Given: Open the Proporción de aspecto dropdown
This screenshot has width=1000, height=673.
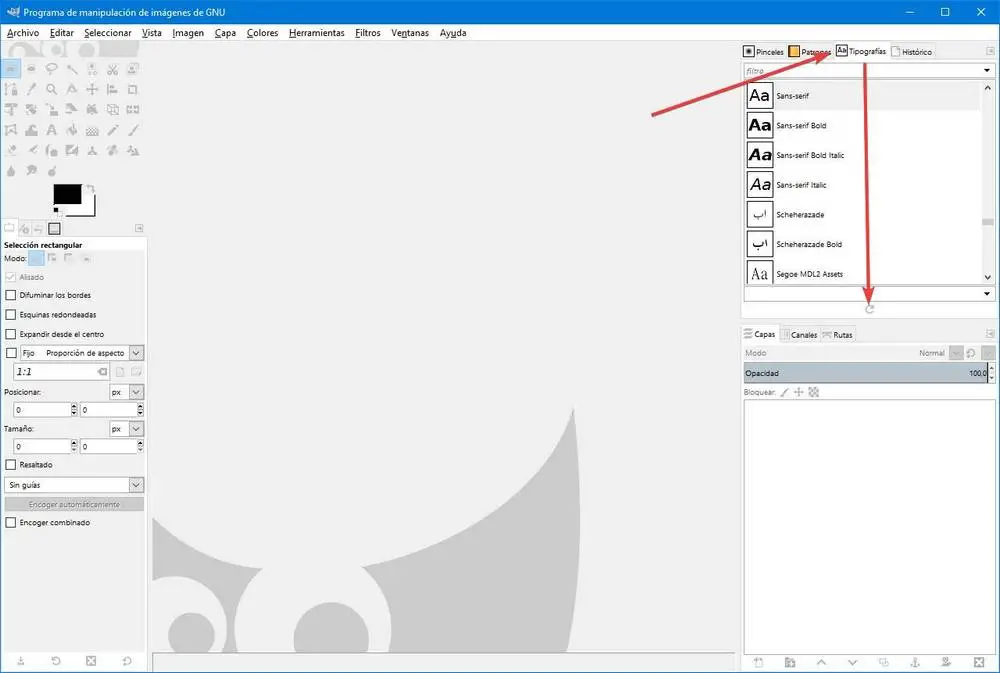Looking at the screenshot, I should 136,353.
